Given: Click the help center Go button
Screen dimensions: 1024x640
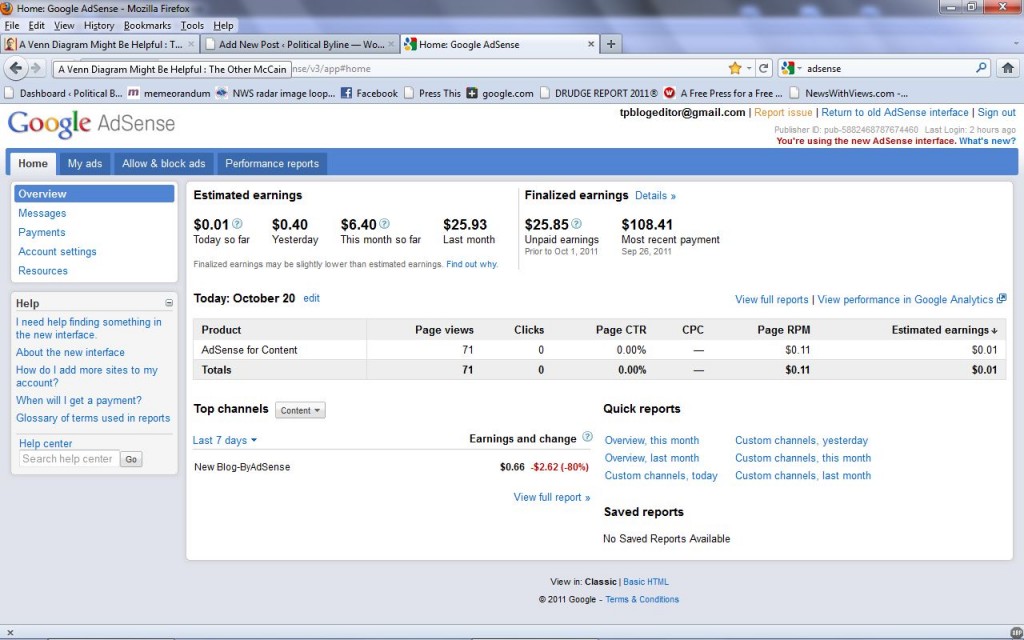Looking at the screenshot, I should [131, 459].
